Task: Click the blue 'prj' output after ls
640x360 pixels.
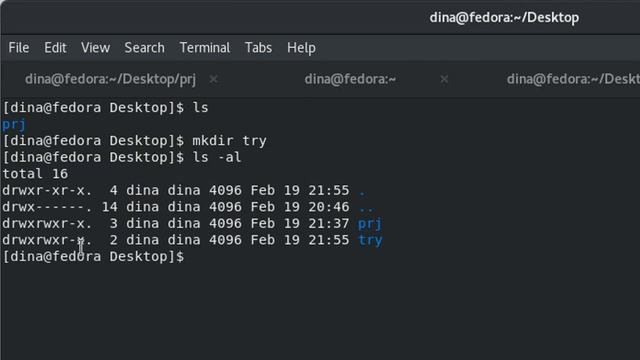Action: pyautogui.click(x=14, y=124)
